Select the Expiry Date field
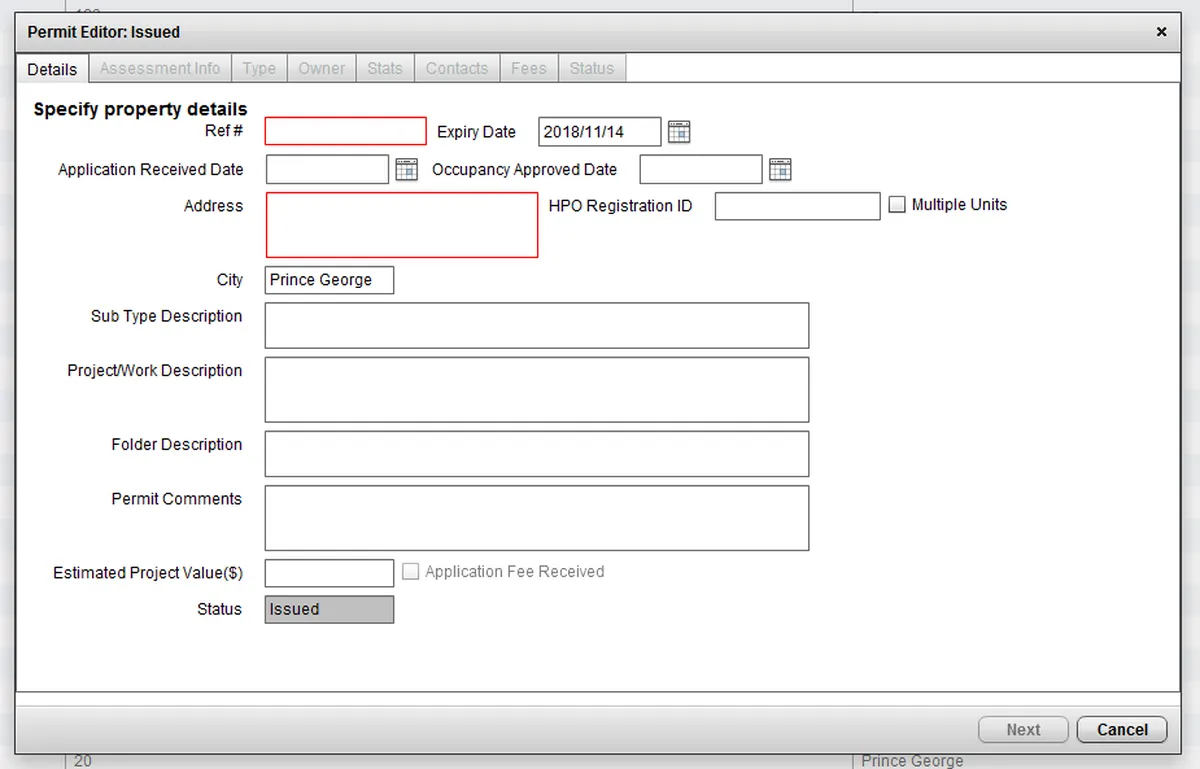This screenshot has height=769, width=1200. click(600, 132)
